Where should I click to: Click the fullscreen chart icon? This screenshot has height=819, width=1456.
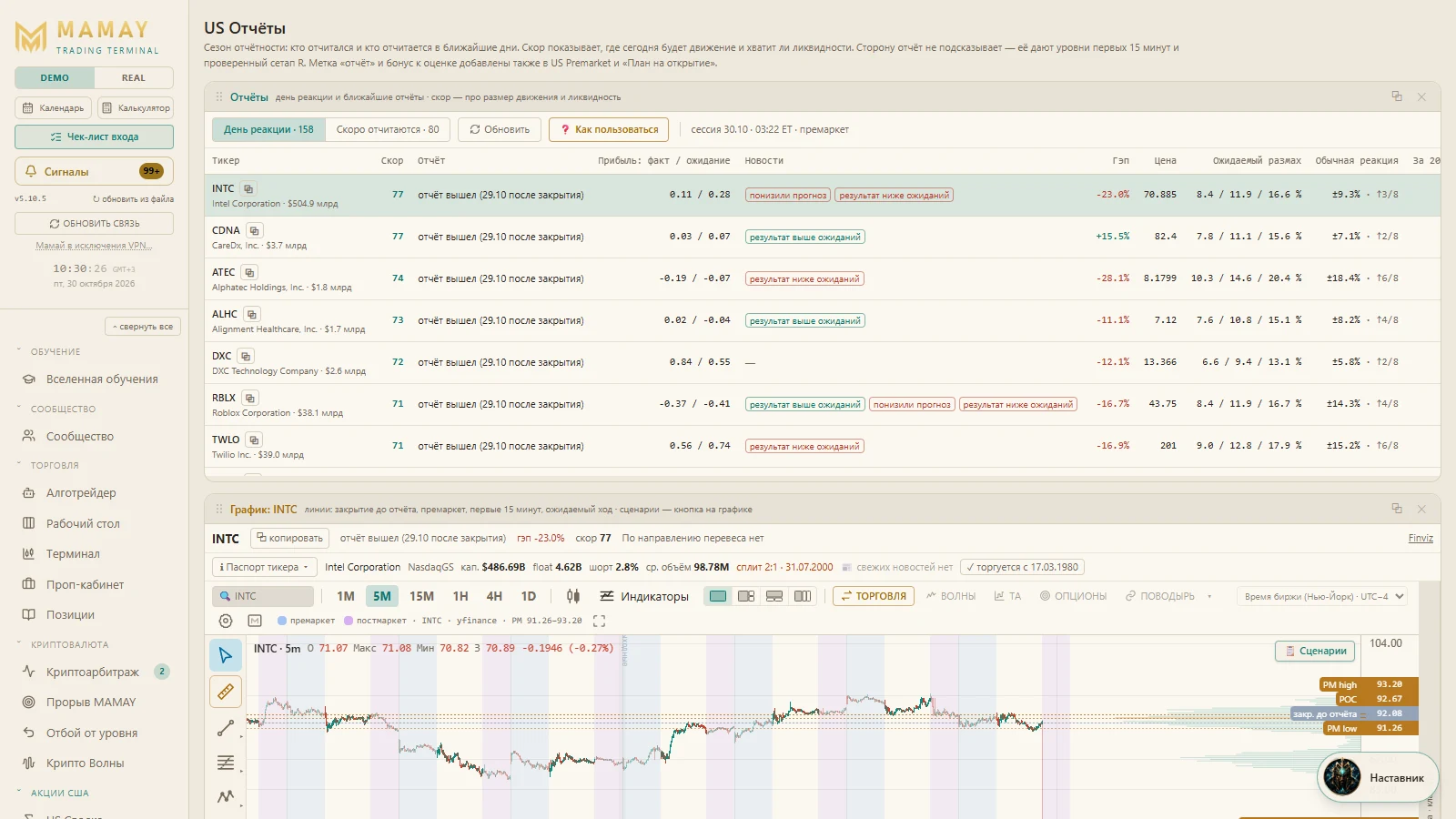point(599,621)
